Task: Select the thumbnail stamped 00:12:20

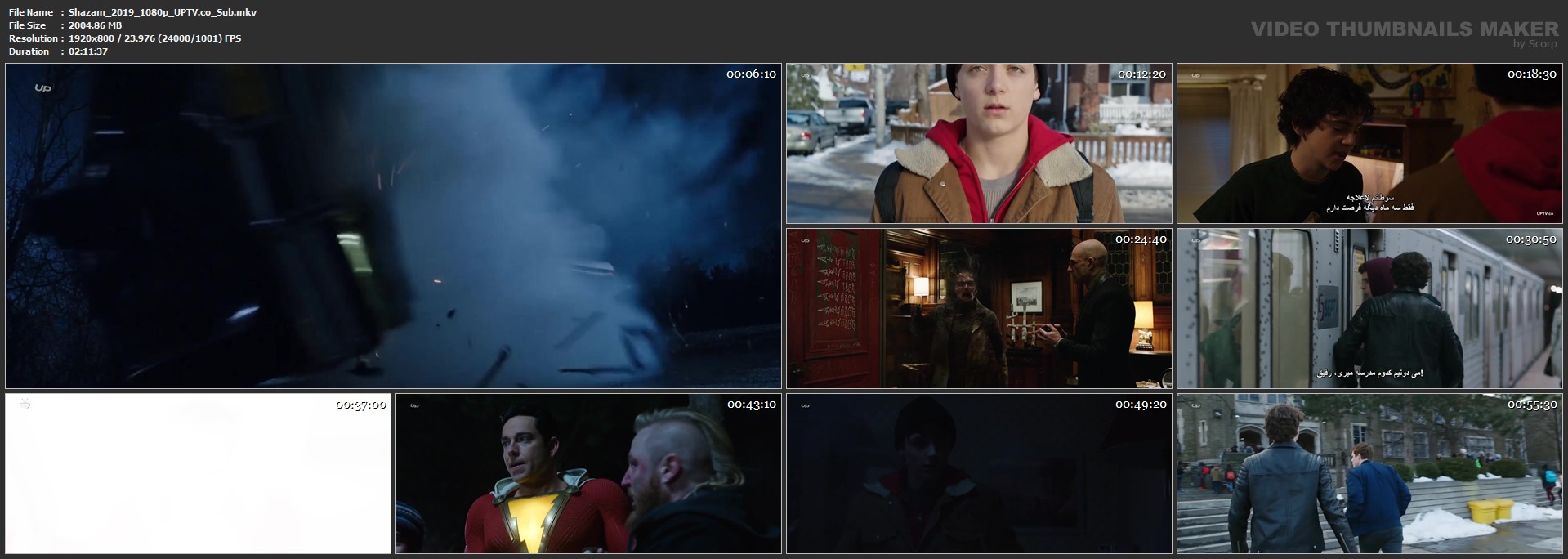Action: pyautogui.click(x=979, y=143)
